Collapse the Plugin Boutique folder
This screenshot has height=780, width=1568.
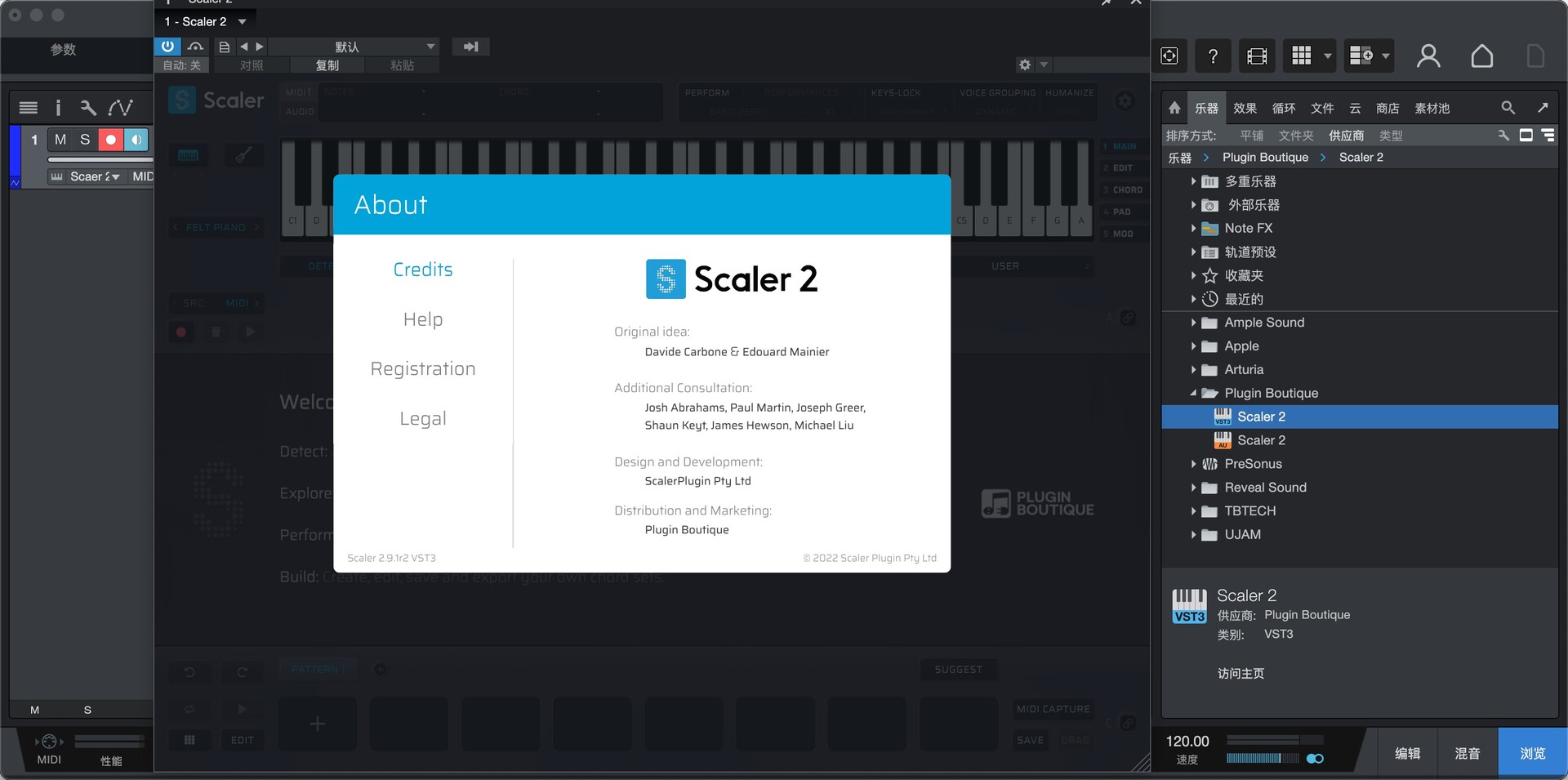click(1192, 393)
